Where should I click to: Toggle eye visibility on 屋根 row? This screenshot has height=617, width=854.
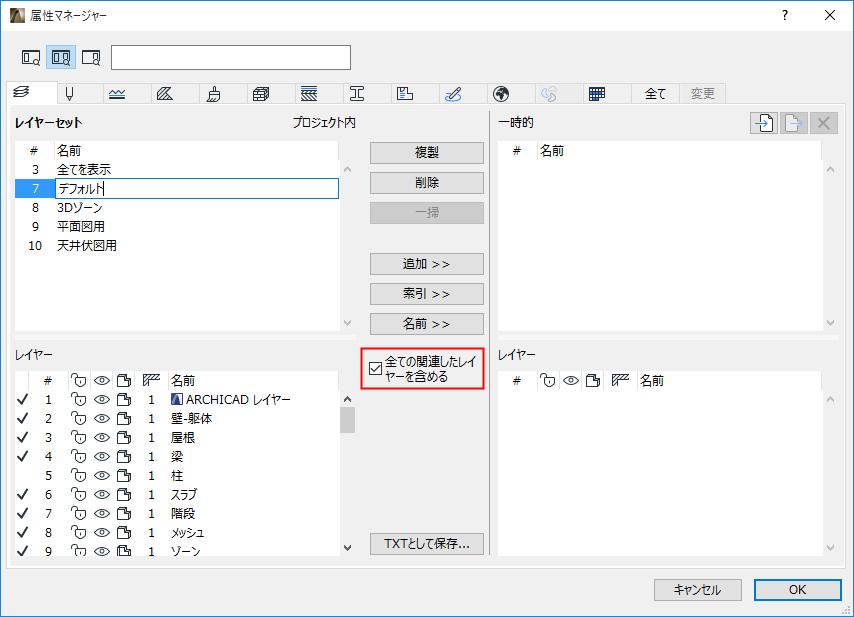pyautogui.click(x=102, y=438)
